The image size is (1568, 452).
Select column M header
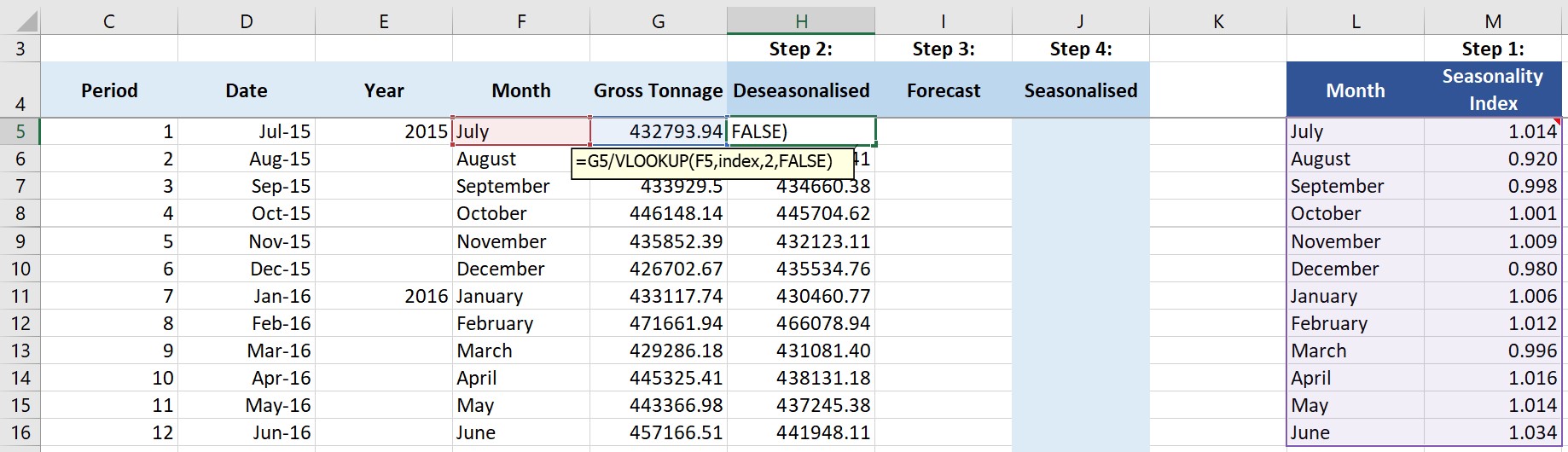[x=1493, y=21]
